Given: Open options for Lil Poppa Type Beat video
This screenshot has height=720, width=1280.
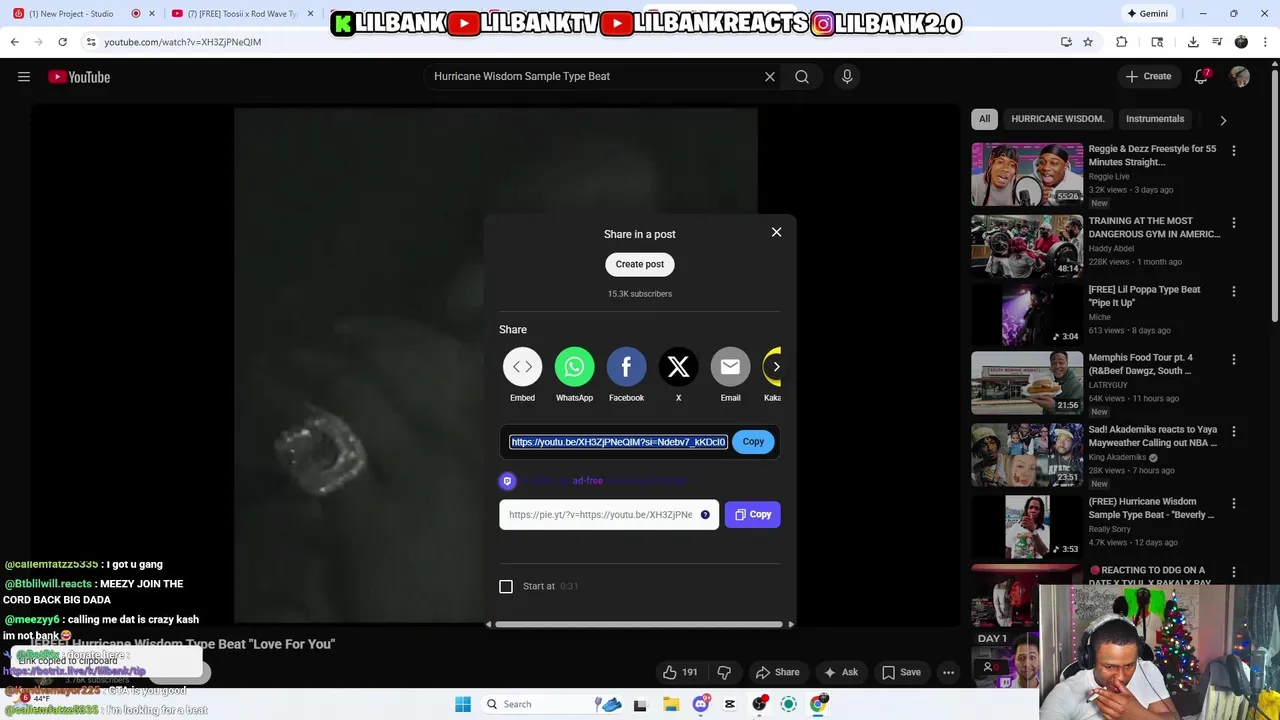Looking at the screenshot, I should coord(1233,291).
